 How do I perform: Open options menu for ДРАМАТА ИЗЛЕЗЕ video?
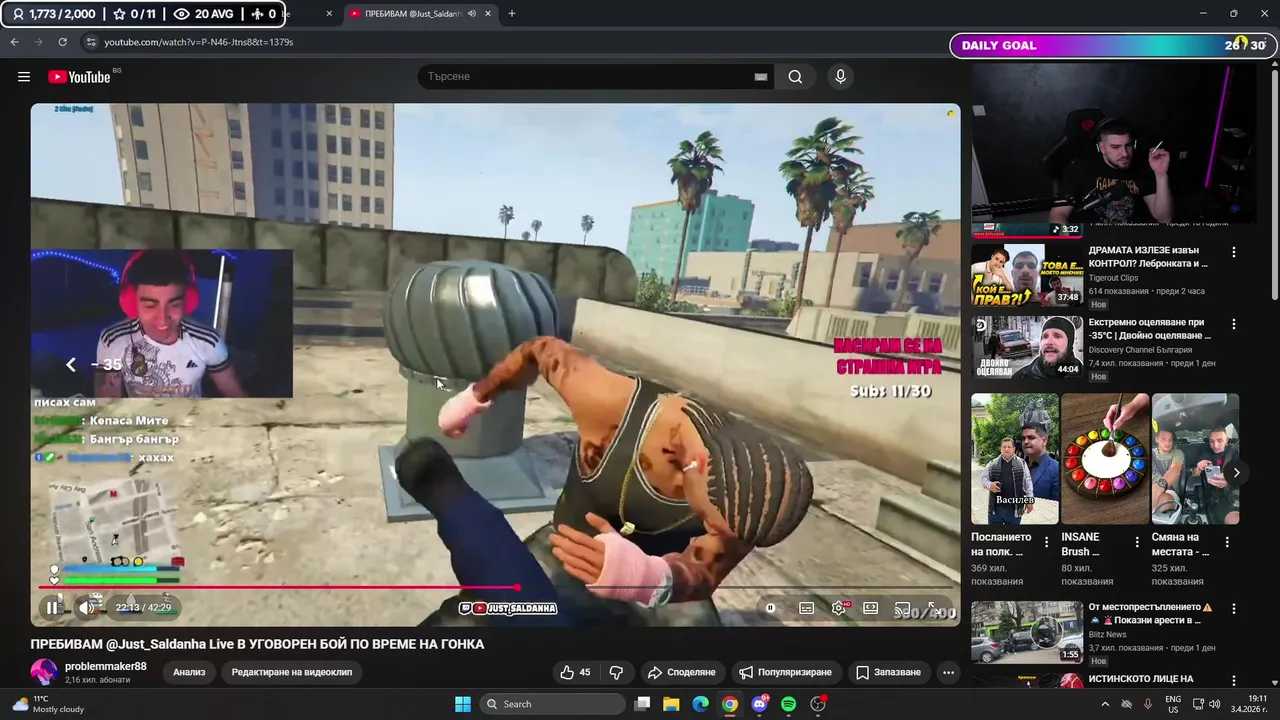(x=1234, y=252)
